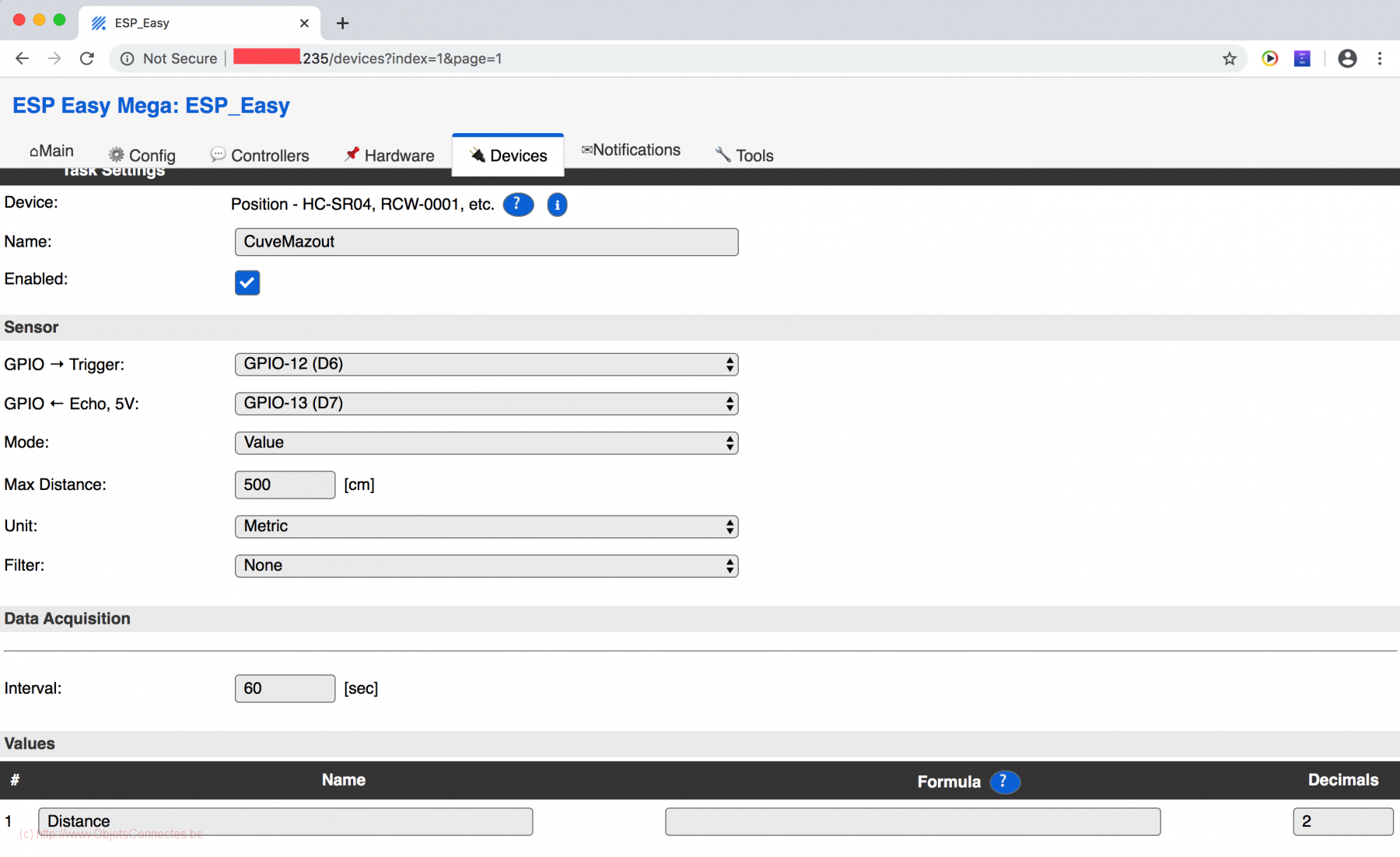Image resolution: width=1400 pixels, height=857 pixels.
Task: Click the Formula help question mark icon
Action: (1004, 782)
